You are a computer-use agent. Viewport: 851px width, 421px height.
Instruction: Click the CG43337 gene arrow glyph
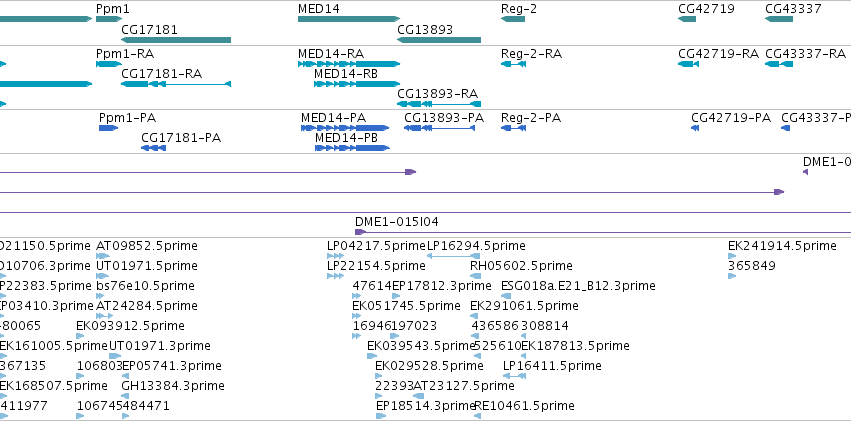click(x=779, y=19)
